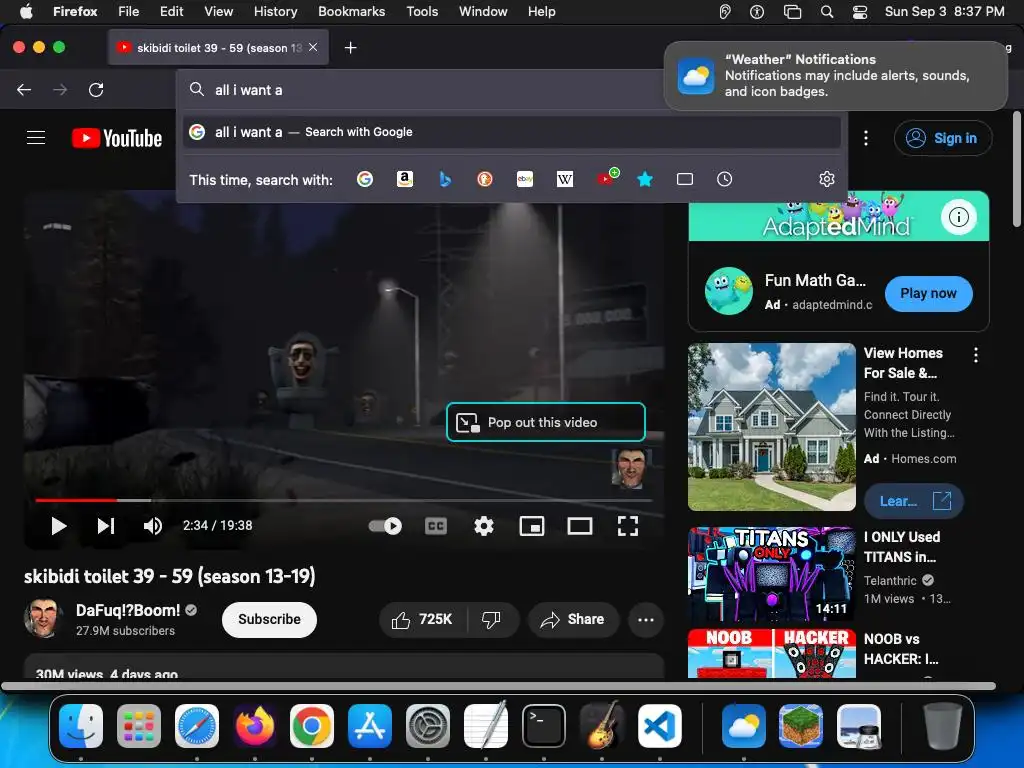Open Weather notification banner
1024x768 pixels.
(836, 76)
